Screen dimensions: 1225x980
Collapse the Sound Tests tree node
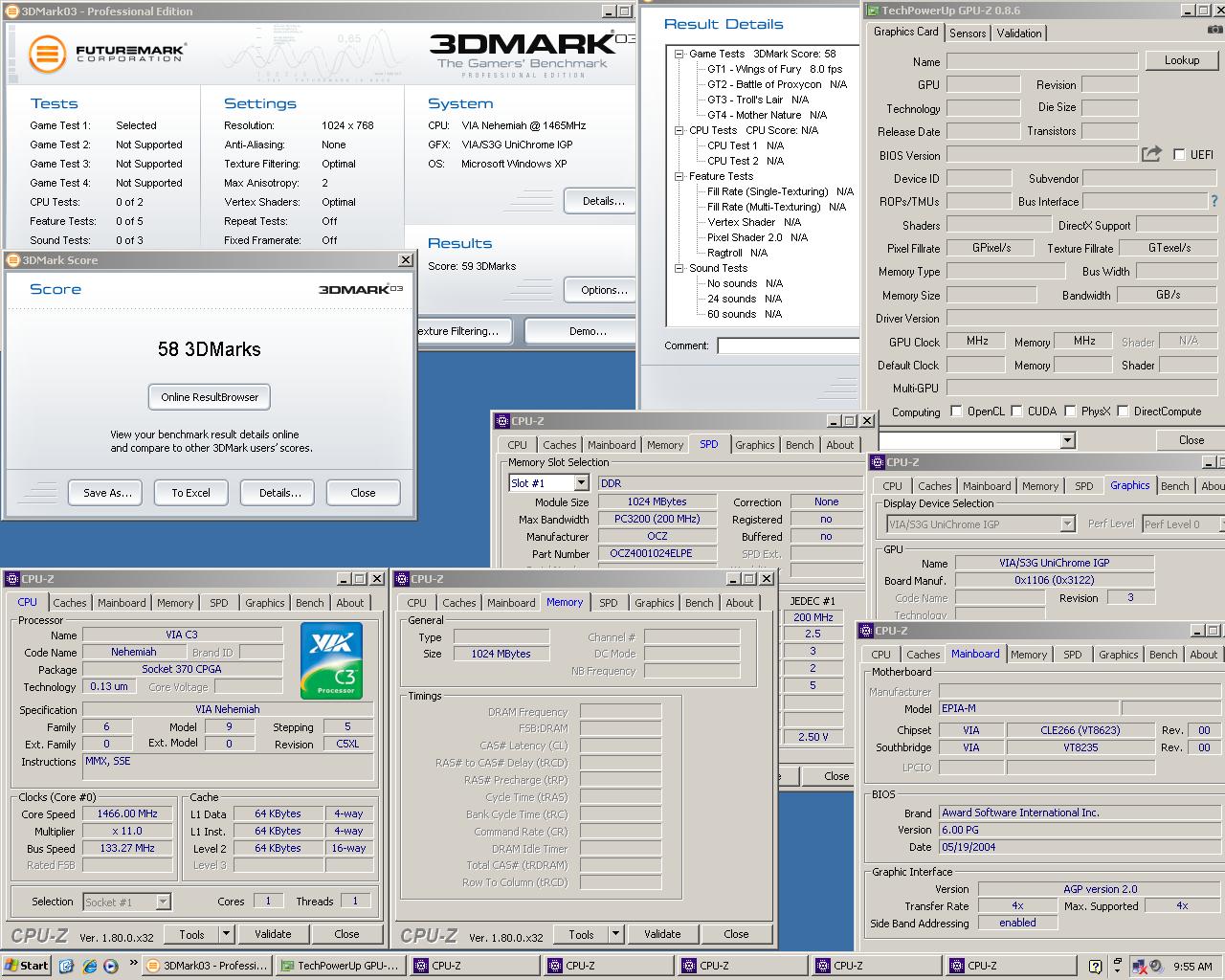coord(679,268)
